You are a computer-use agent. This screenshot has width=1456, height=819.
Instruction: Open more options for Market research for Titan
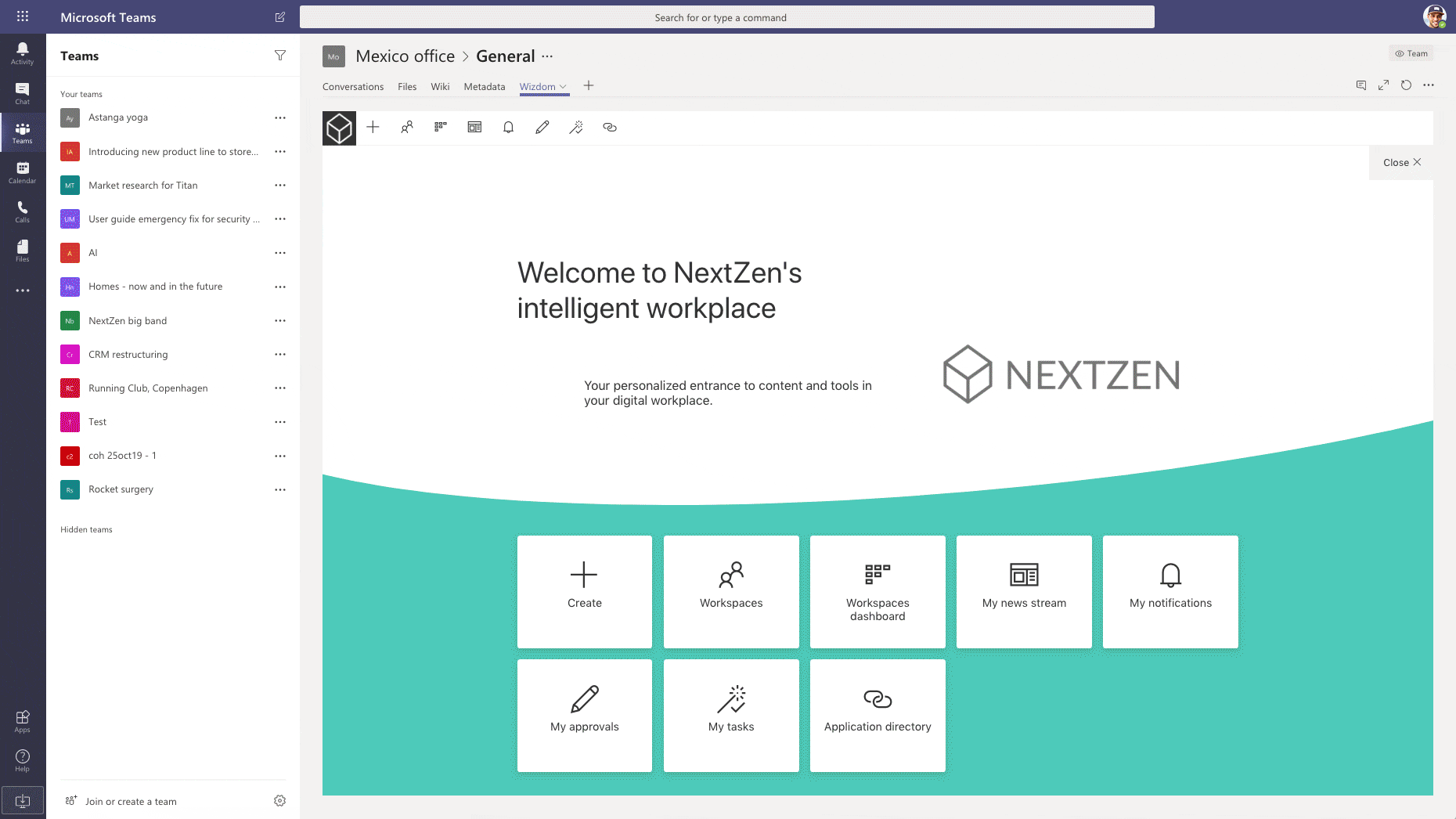pos(280,186)
